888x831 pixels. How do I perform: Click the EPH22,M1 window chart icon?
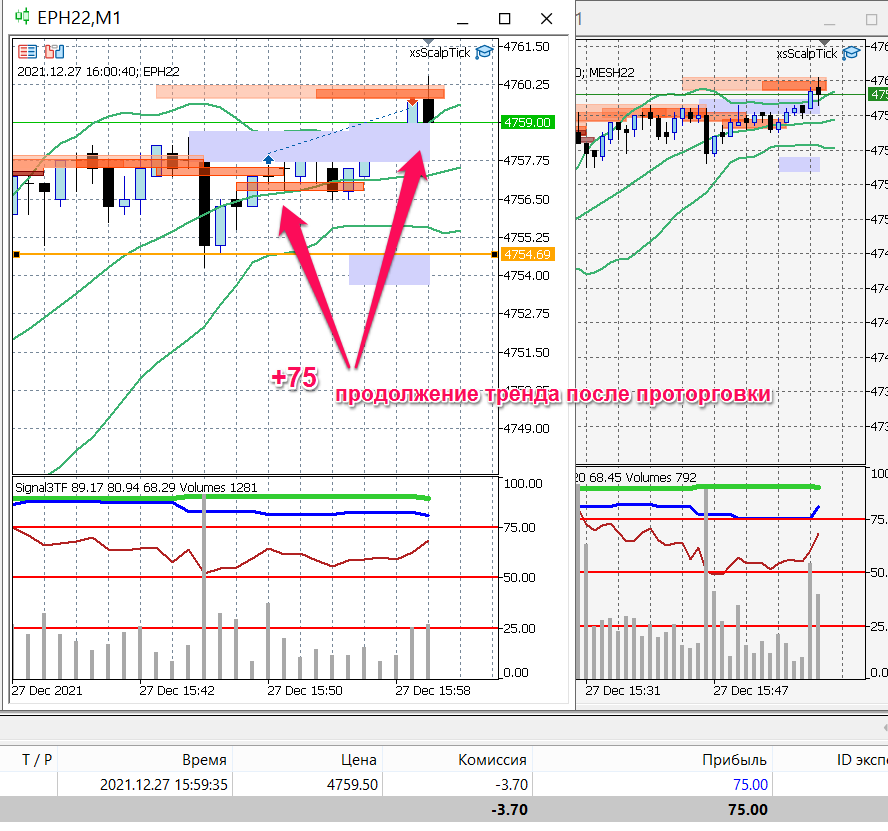22,16
